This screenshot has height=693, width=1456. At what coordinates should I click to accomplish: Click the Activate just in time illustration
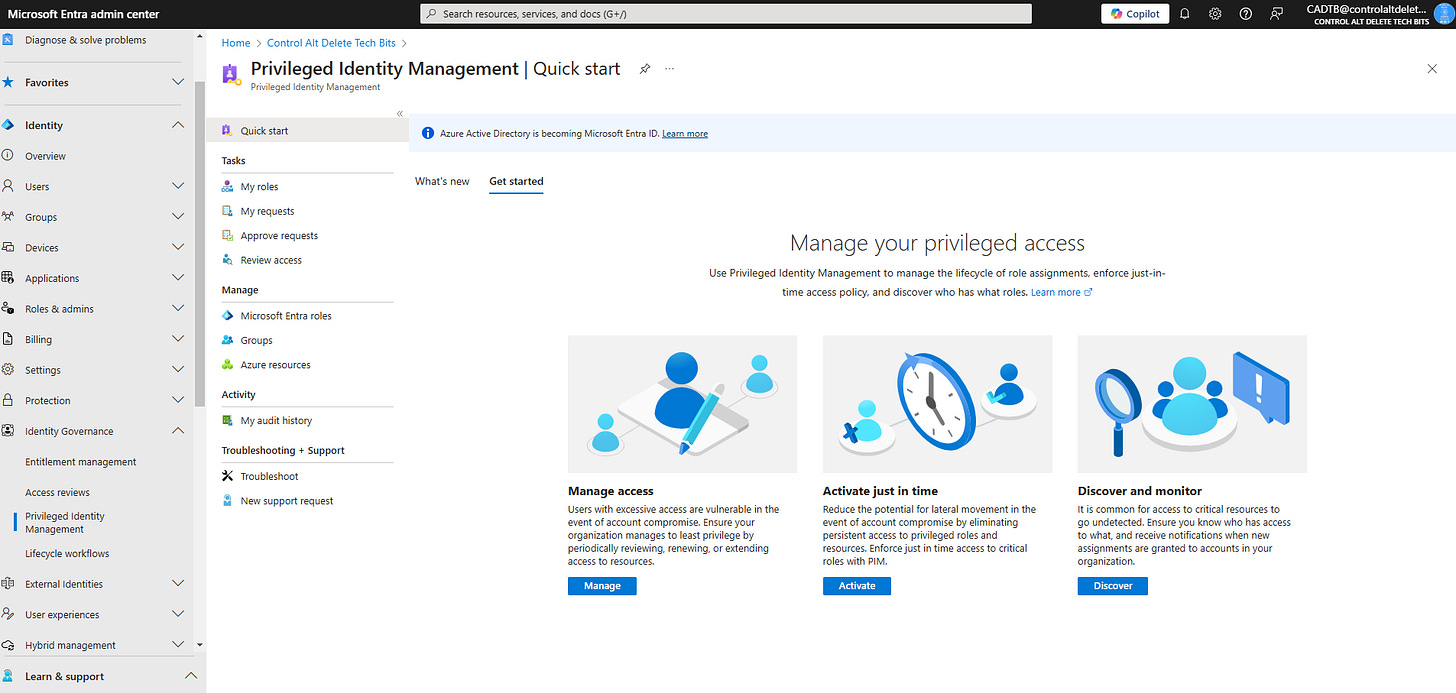click(x=937, y=404)
